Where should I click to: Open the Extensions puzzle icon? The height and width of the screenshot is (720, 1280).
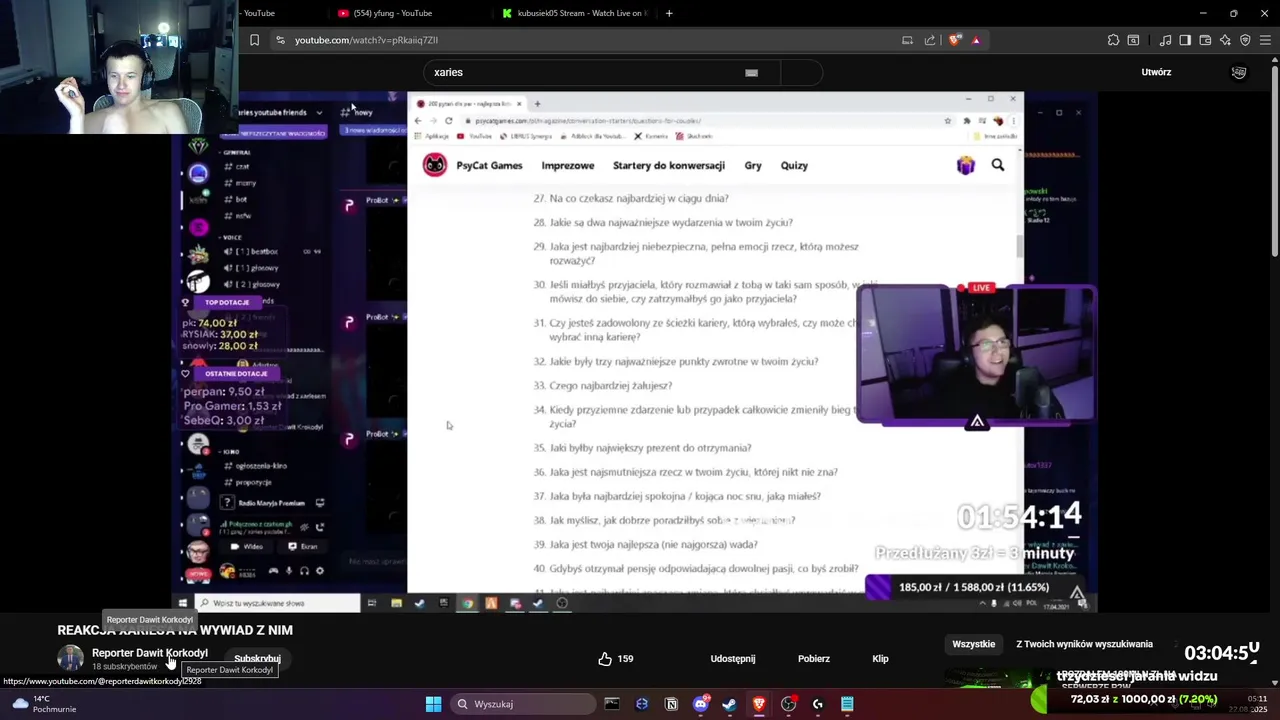(1113, 40)
